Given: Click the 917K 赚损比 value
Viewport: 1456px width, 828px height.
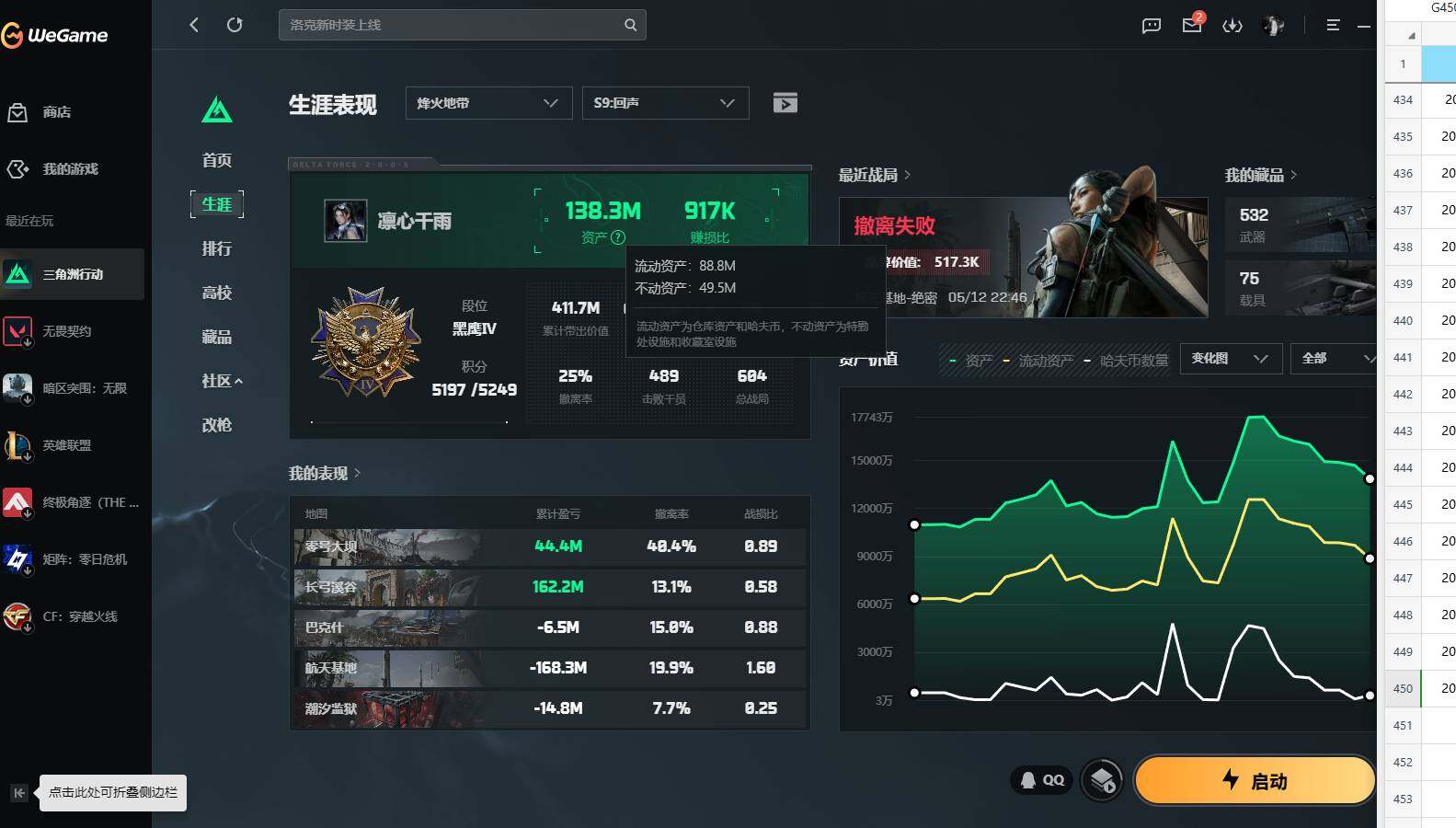Looking at the screenshot, I should point(710,212).
